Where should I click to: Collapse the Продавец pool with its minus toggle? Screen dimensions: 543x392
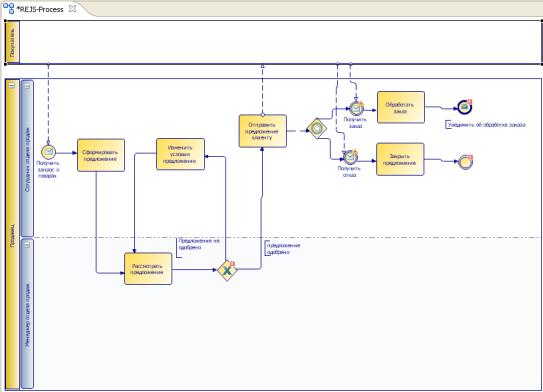tap(12, 85)
